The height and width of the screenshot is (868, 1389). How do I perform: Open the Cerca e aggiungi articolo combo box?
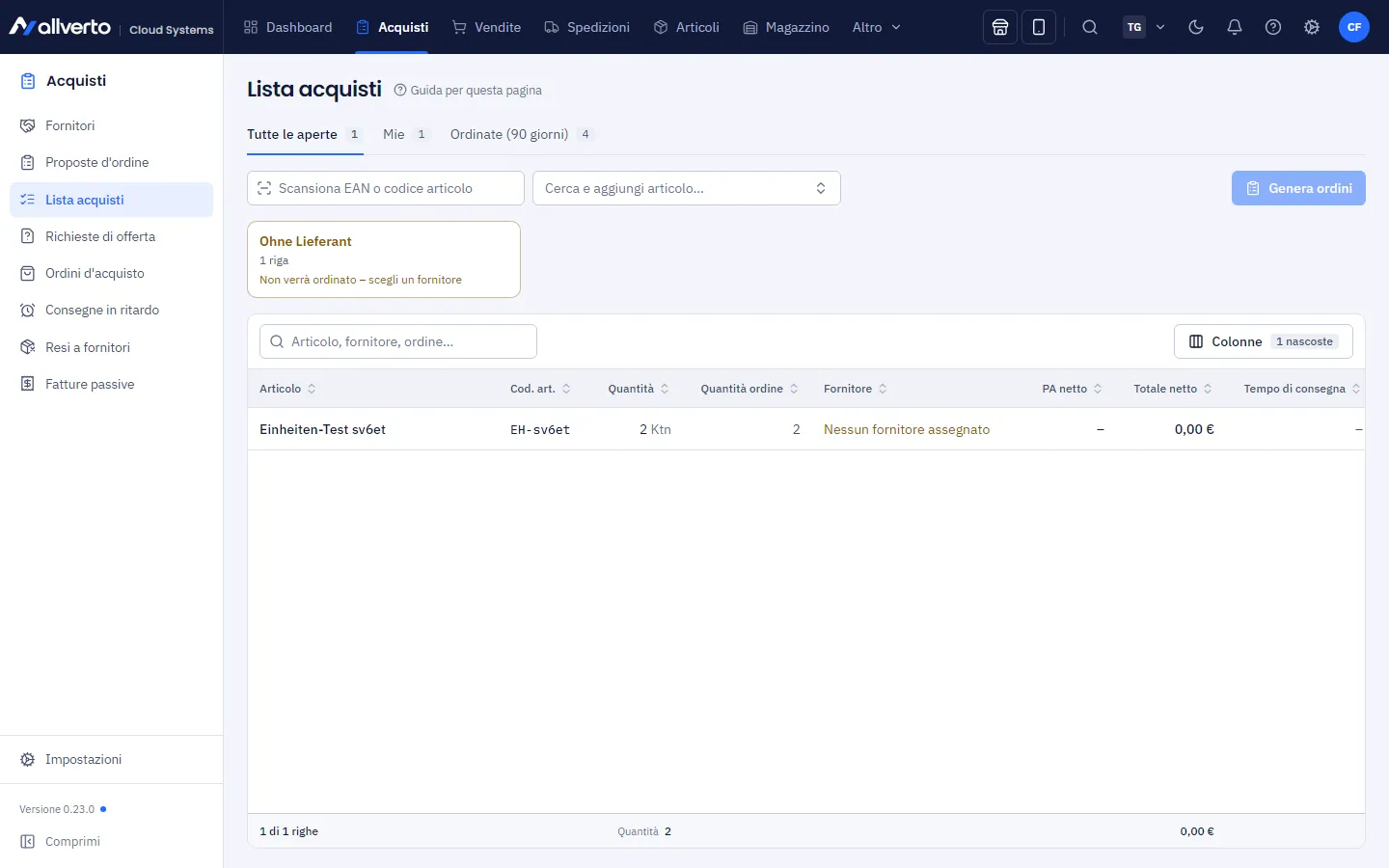(687, 188)
